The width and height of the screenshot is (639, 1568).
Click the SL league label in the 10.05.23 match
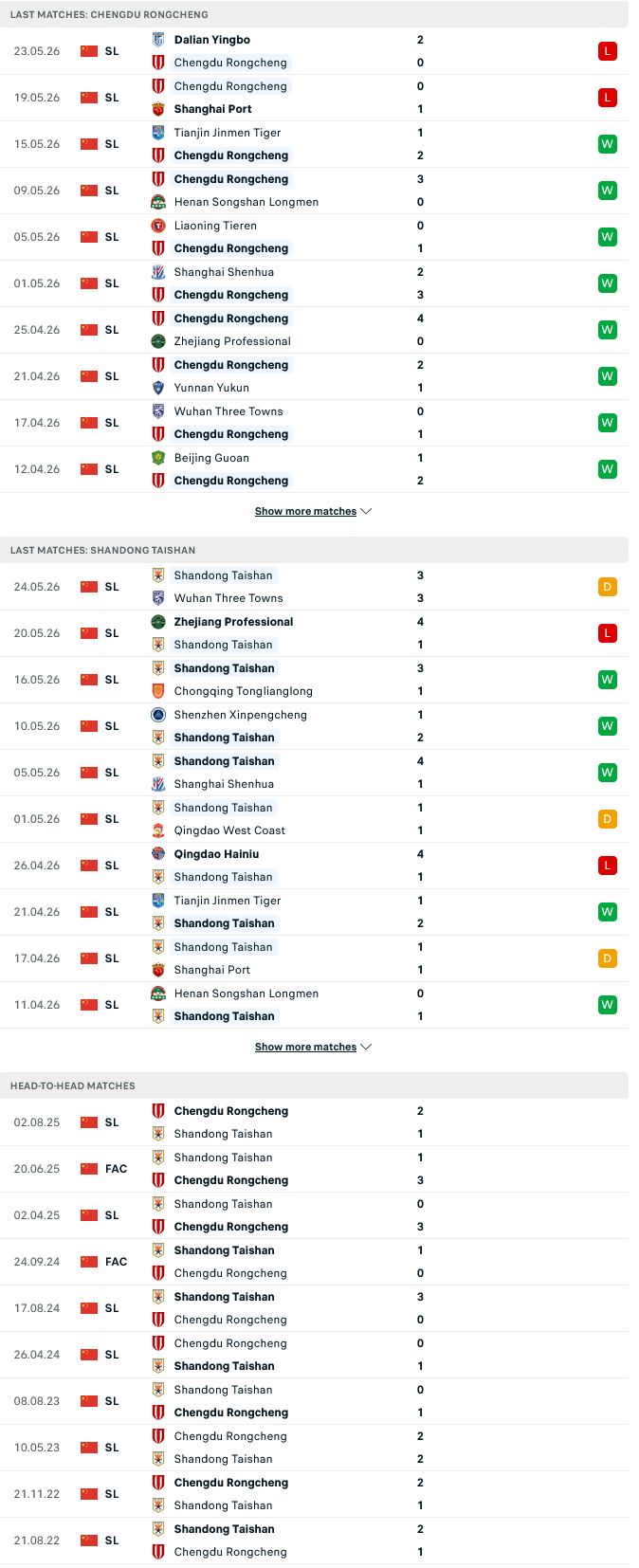pyautogui.click(x=112, y=1448)
